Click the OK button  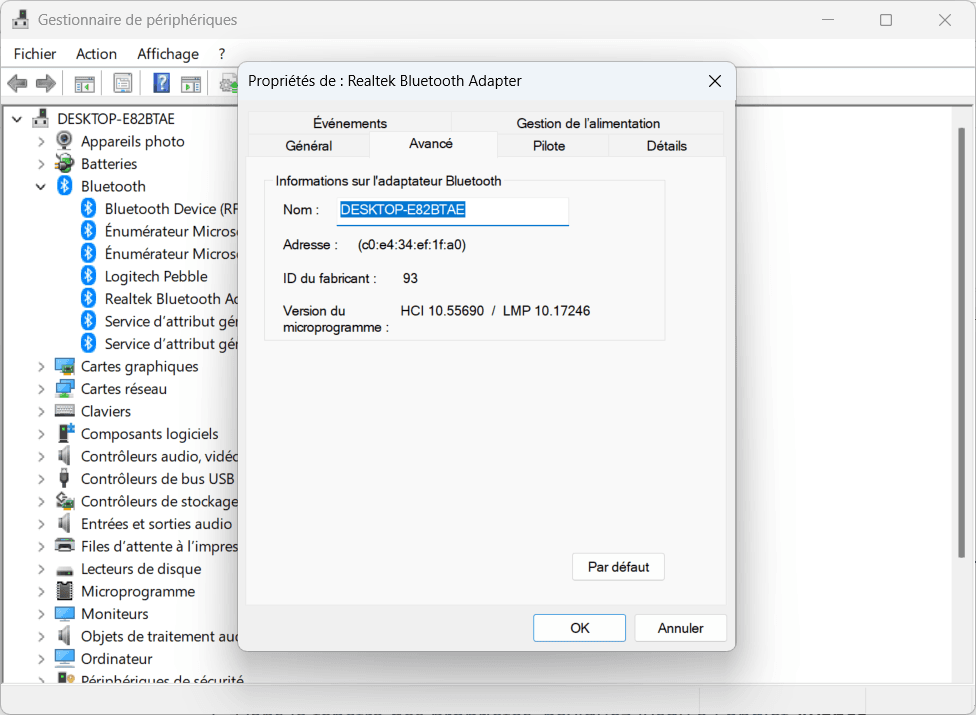[x=580, y=628]
